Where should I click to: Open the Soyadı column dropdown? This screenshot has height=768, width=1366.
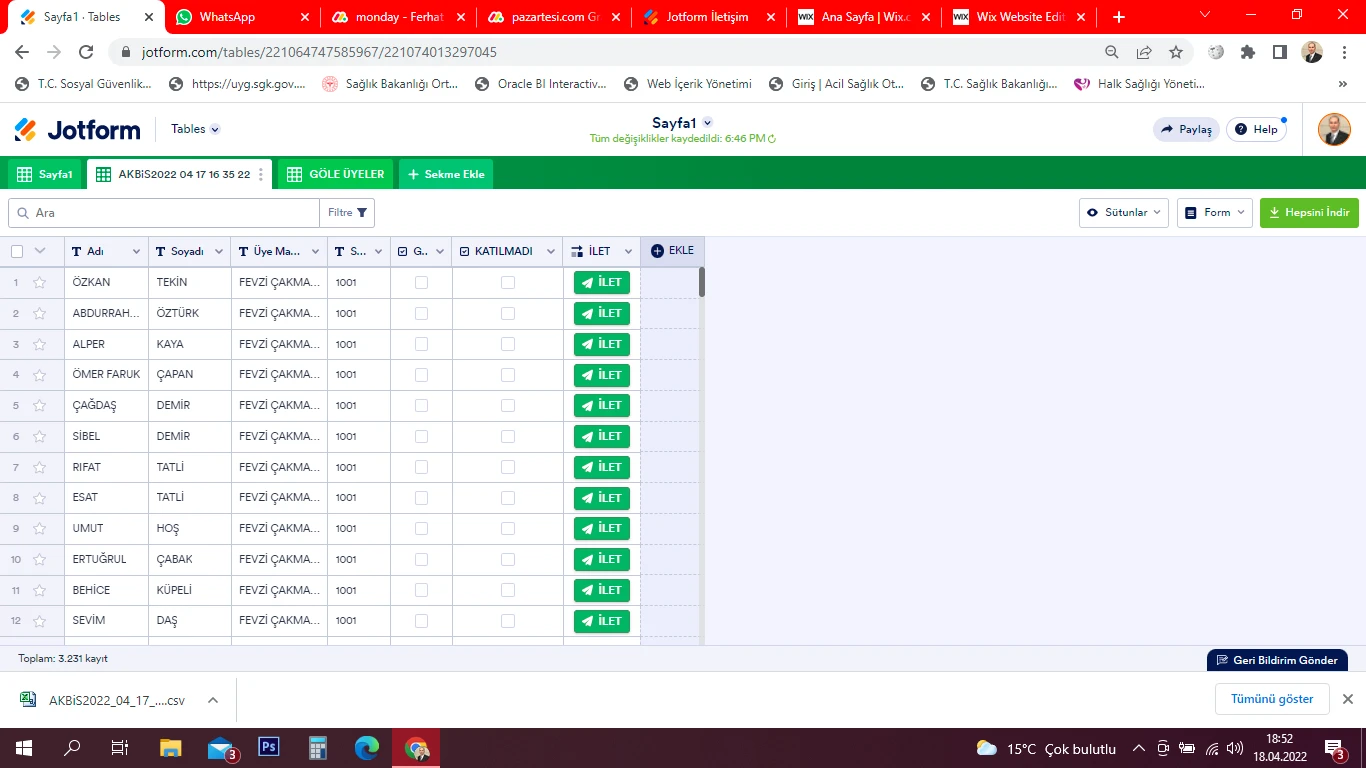coord(216,251)
